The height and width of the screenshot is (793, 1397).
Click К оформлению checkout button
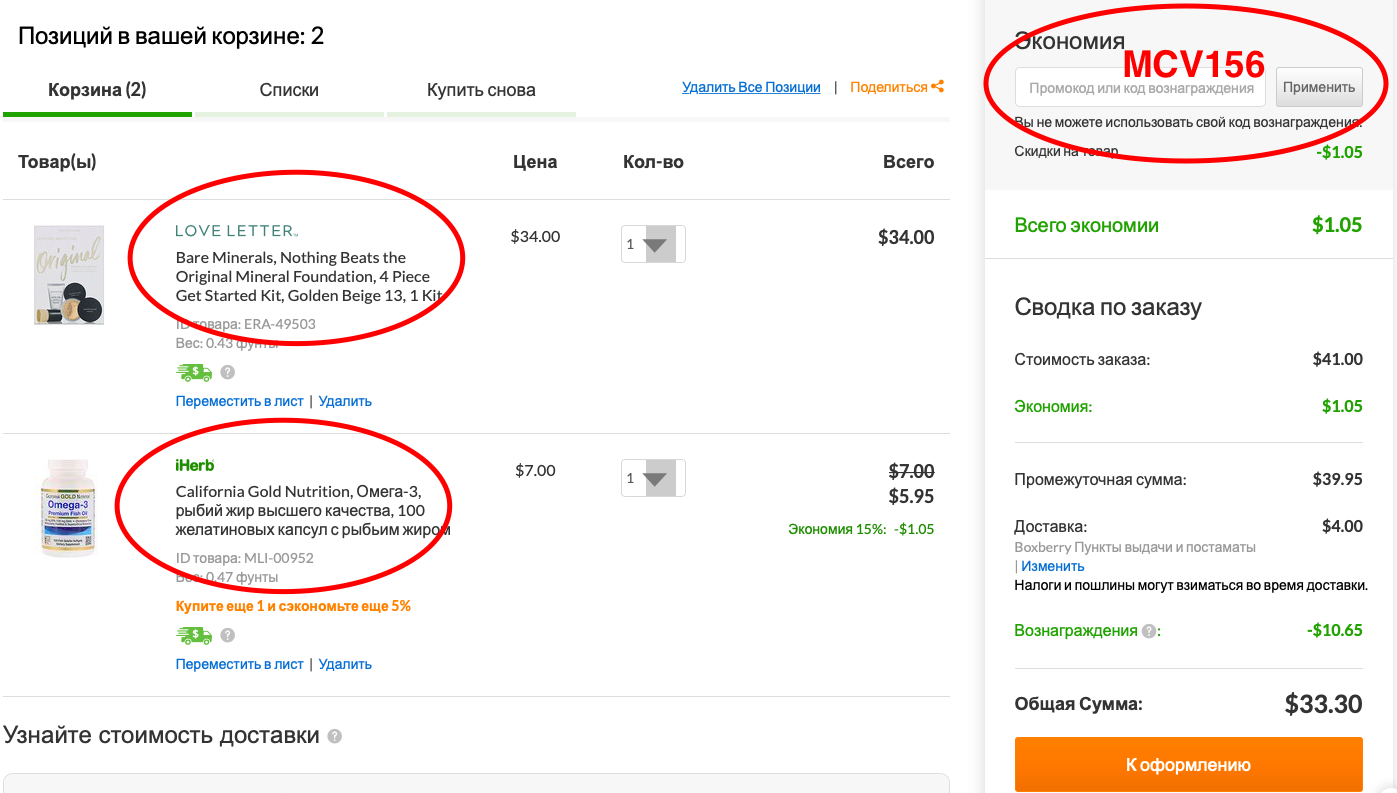(x=1188, y=765)
